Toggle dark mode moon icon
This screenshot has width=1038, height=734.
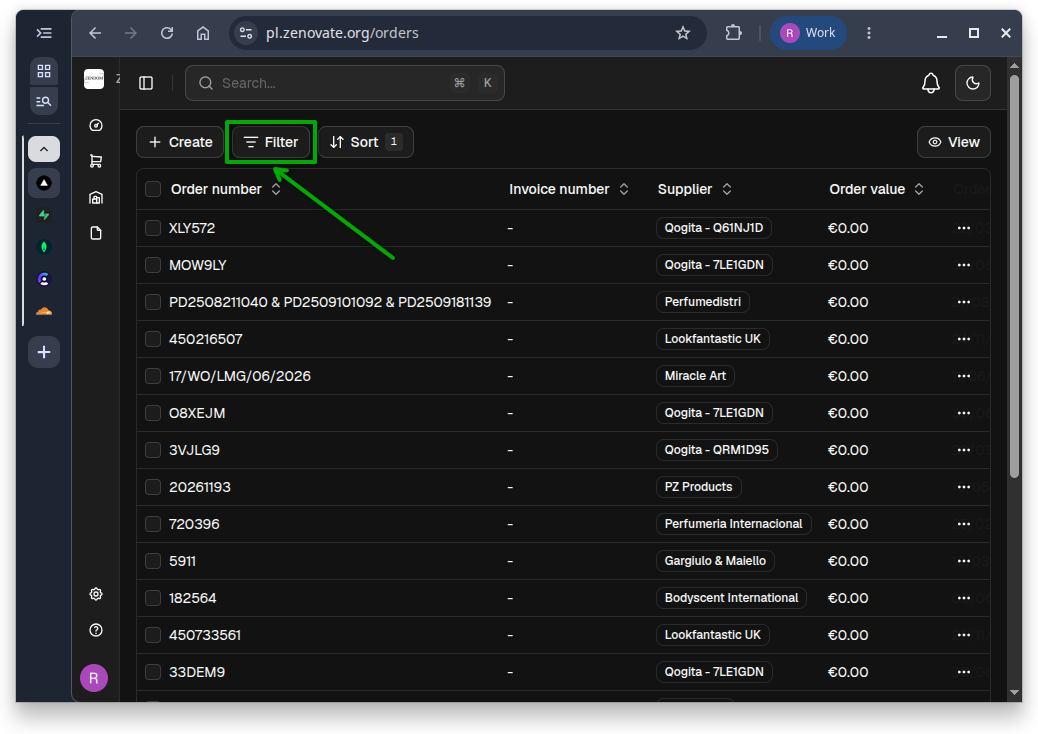pyautogui.click(x=972, y=83)
